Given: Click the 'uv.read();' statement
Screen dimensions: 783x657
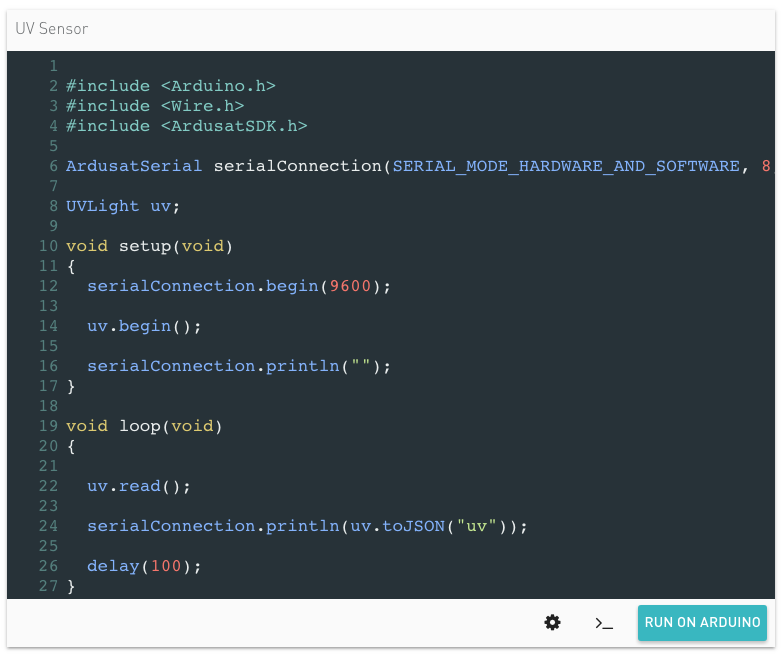Looking at the screenshot, I should pos(139,486).
